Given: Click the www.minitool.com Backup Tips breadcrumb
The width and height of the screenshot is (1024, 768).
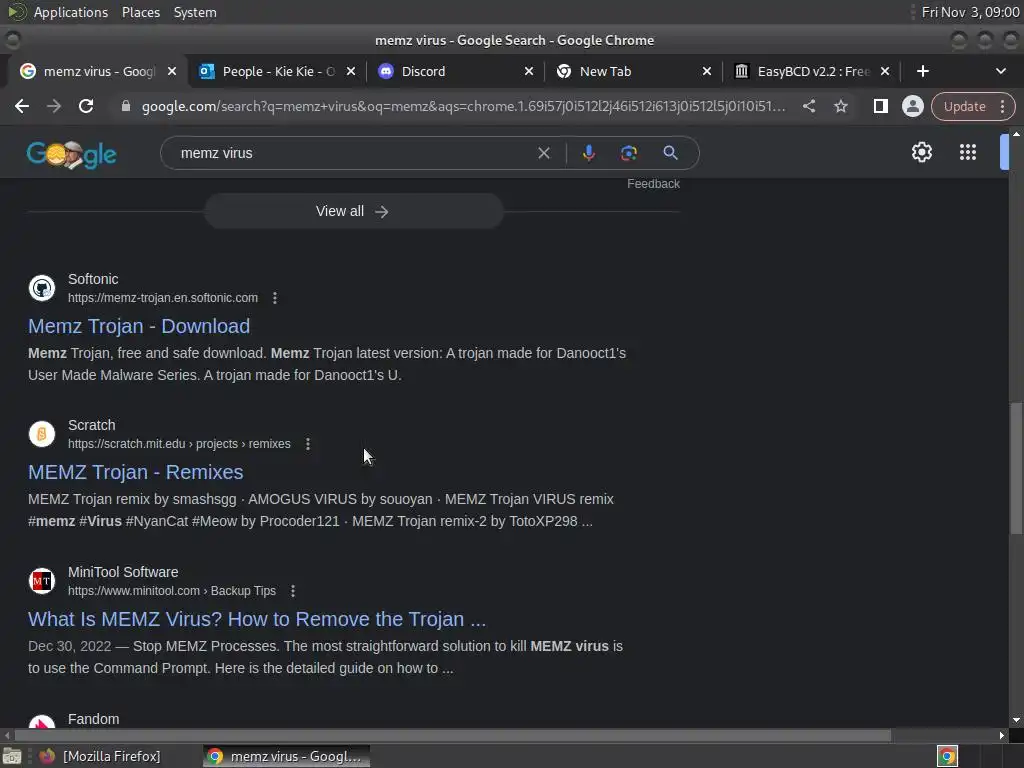Looking at the screenshot, I should click(172, 591).
